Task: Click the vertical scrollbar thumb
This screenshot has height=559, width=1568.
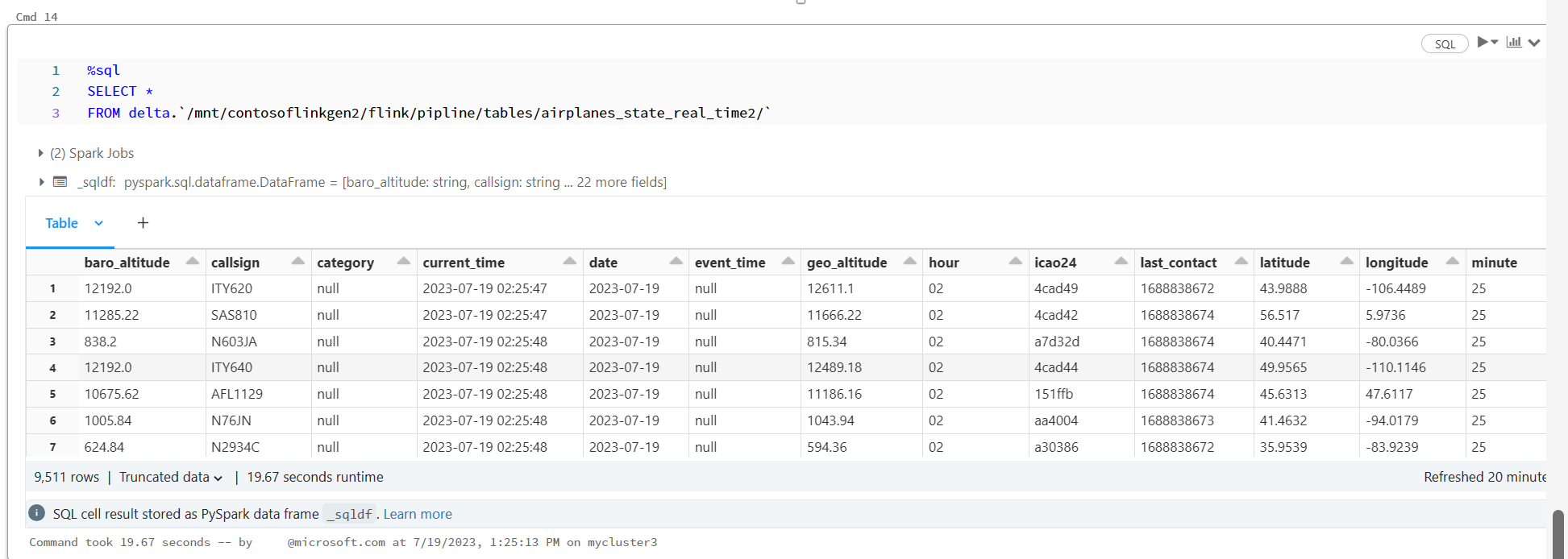Action: coord(1558,533)
